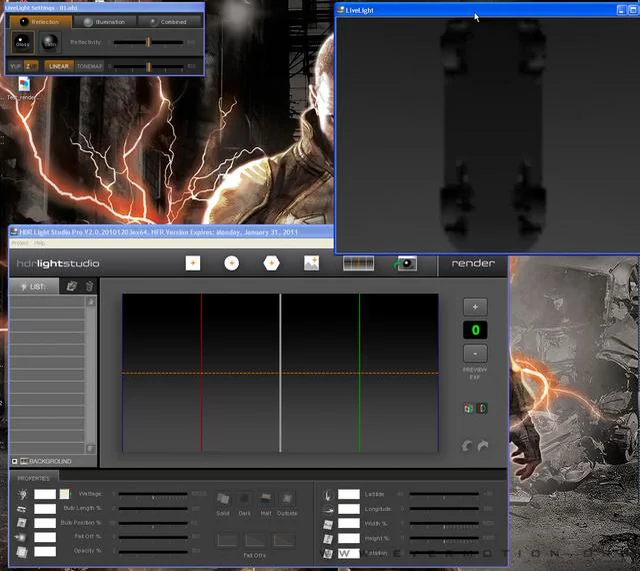
Task: Click the Wattage light bulb icon
Action: point(23,494)
